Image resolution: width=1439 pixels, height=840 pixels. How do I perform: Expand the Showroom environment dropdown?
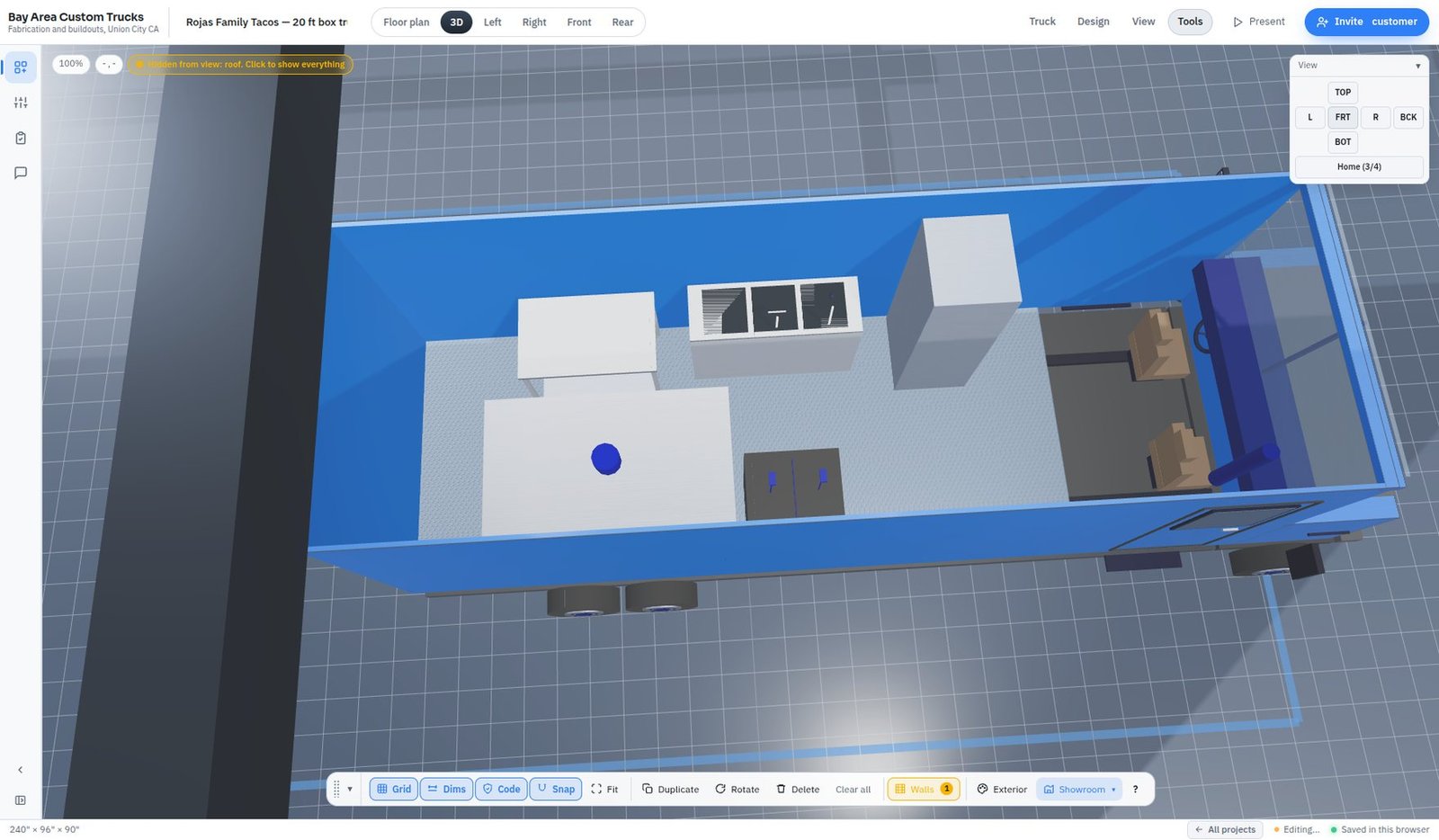(x=1079, y=790)
